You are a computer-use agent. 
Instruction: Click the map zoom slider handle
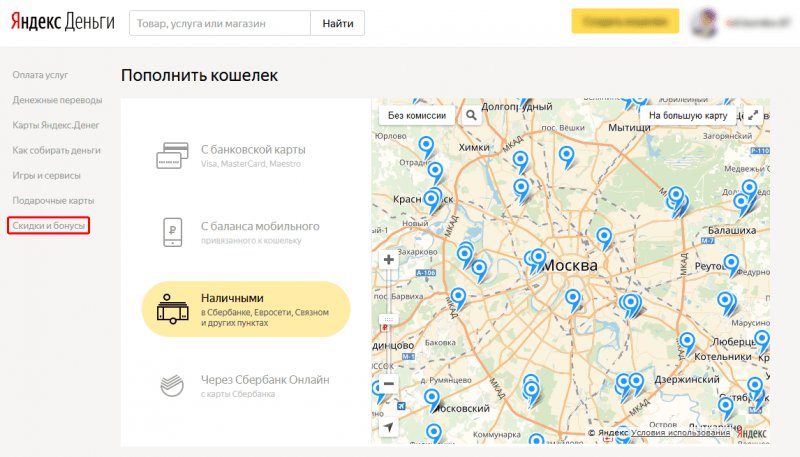coord(389,320)
